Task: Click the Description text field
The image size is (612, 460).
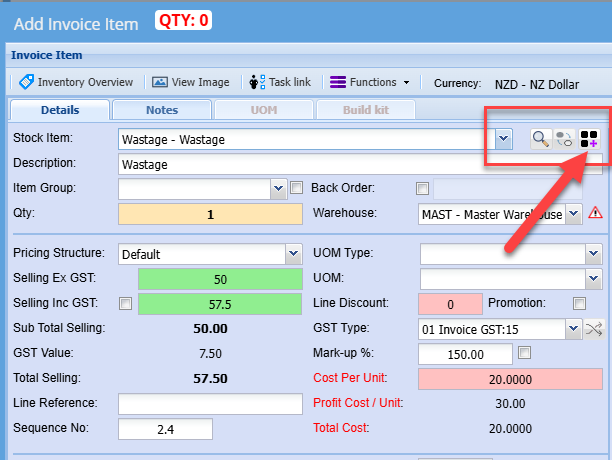Action: [360, 164]
